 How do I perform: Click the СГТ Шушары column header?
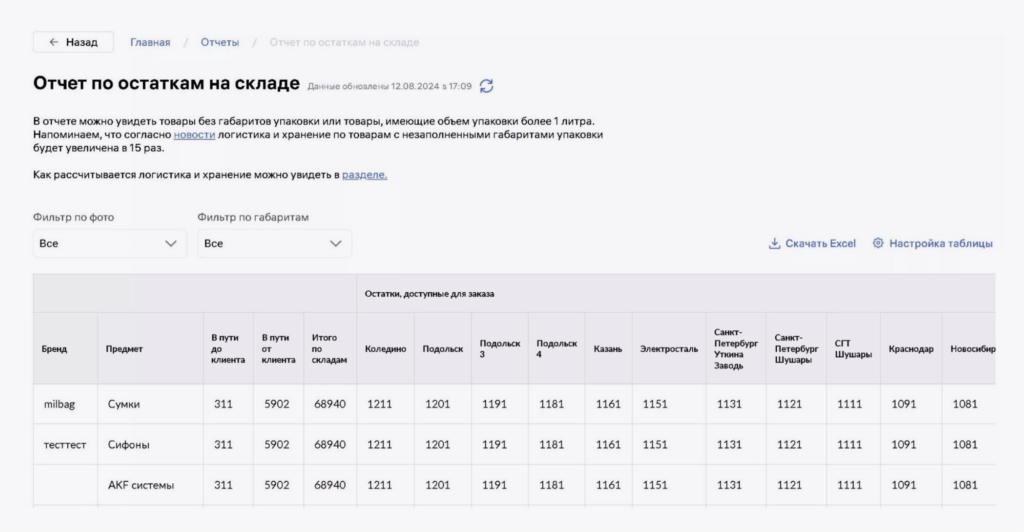pos(853,349)
